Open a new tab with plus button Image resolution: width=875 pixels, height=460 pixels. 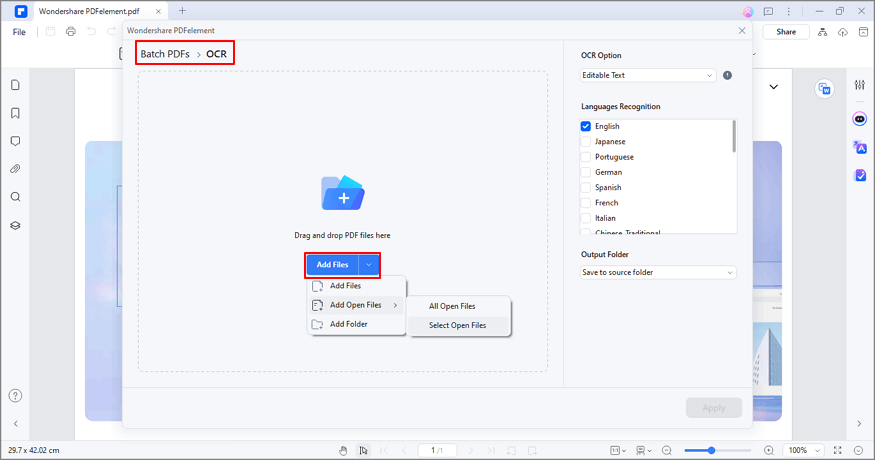click(x=182, y=11)
